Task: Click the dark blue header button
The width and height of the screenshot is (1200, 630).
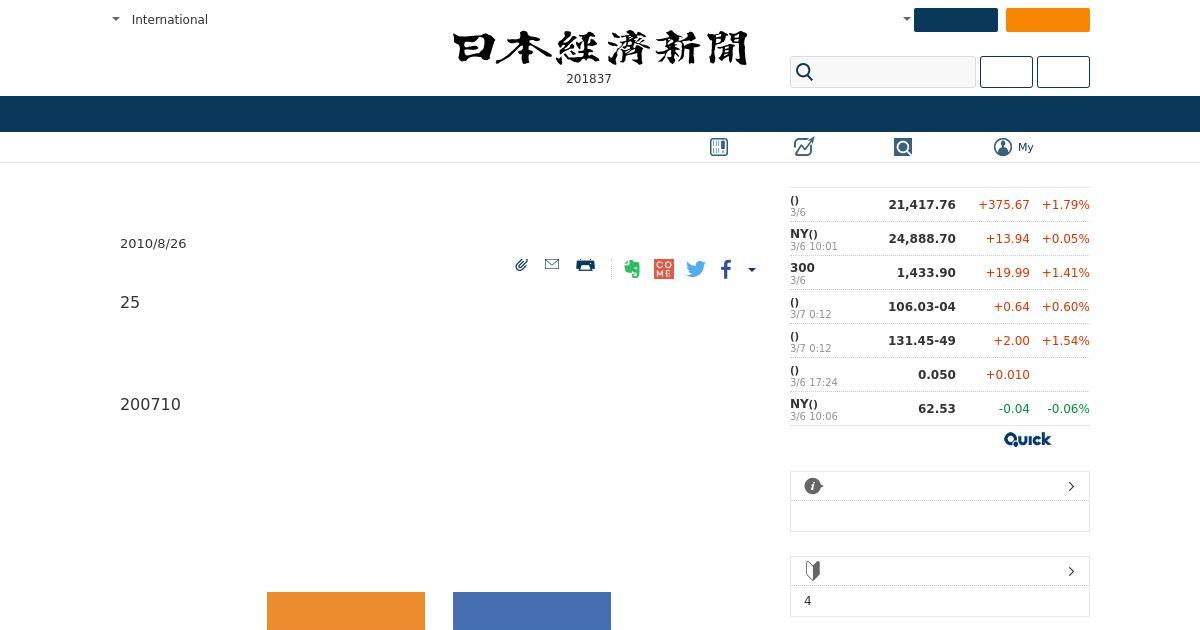Action: 956,20
